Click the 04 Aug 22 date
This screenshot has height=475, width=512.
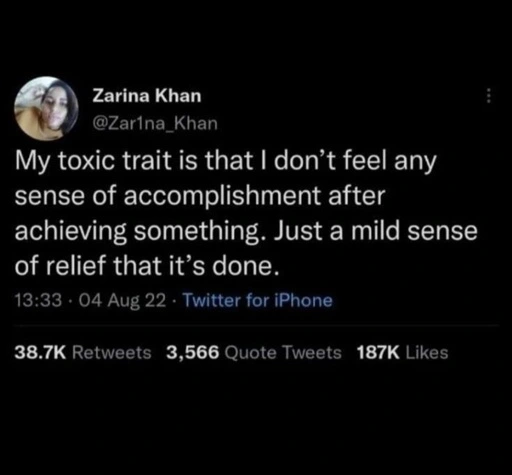(122, 300)
